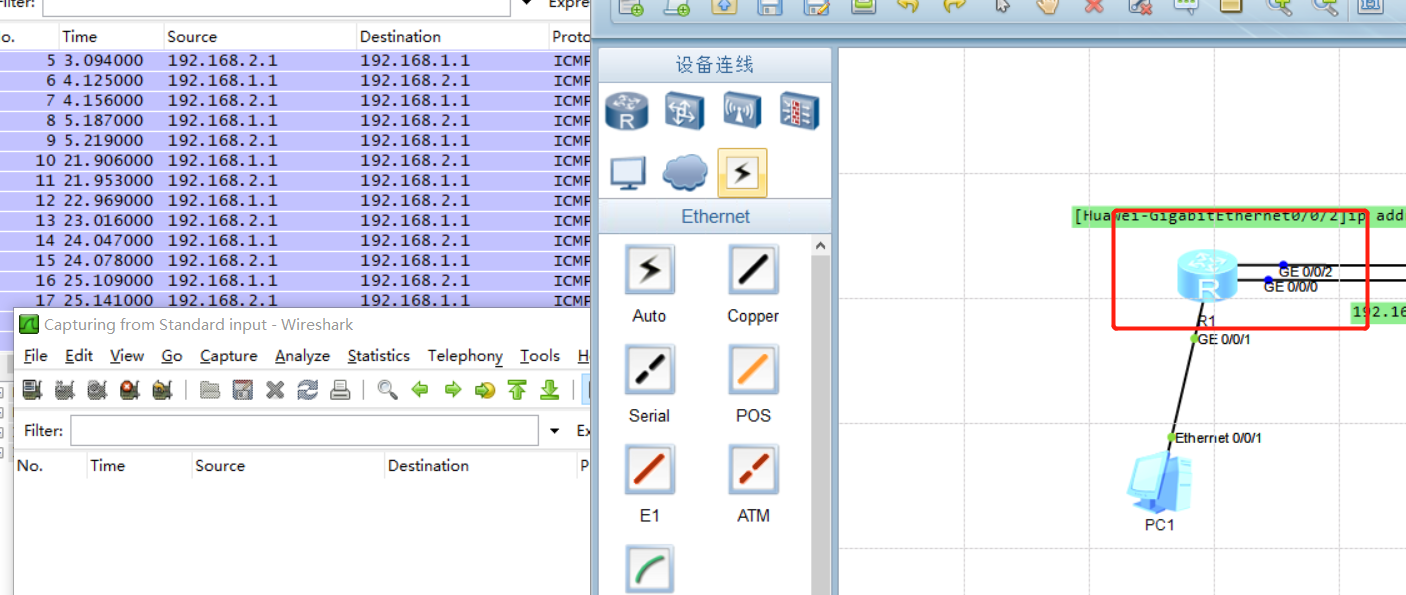Go back in packet history
This screenshot has width=1406, height=595.
420,389
